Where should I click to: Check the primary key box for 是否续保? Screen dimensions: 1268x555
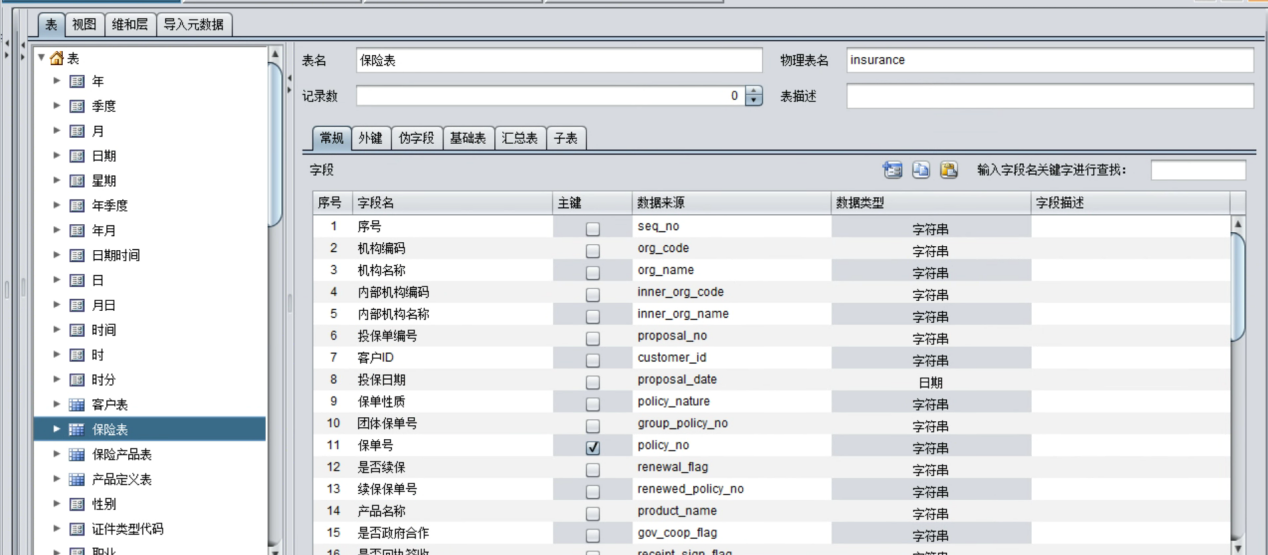tap(593, 470)
